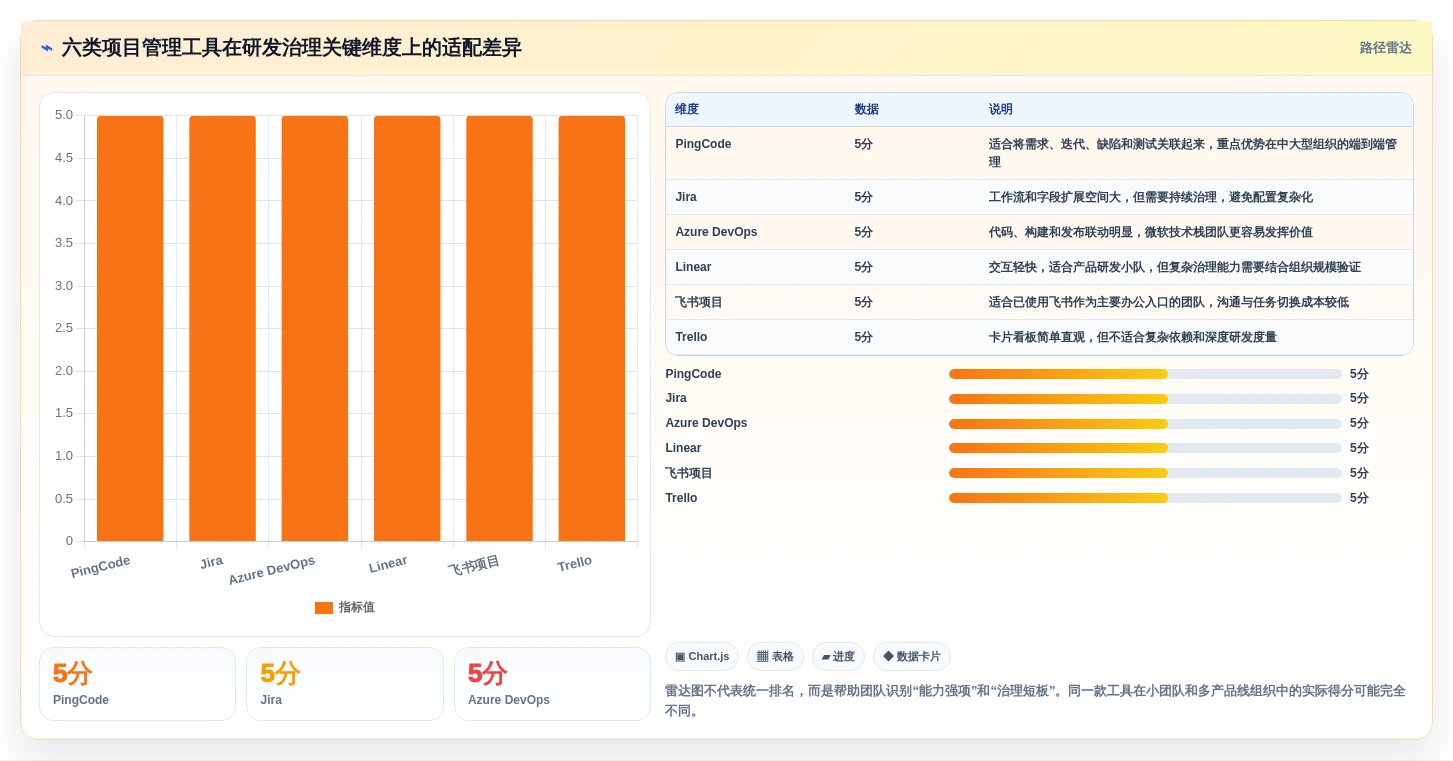Click the 表格 tag
Viewport: 1453px width, 761px height.
click(775, 657)
